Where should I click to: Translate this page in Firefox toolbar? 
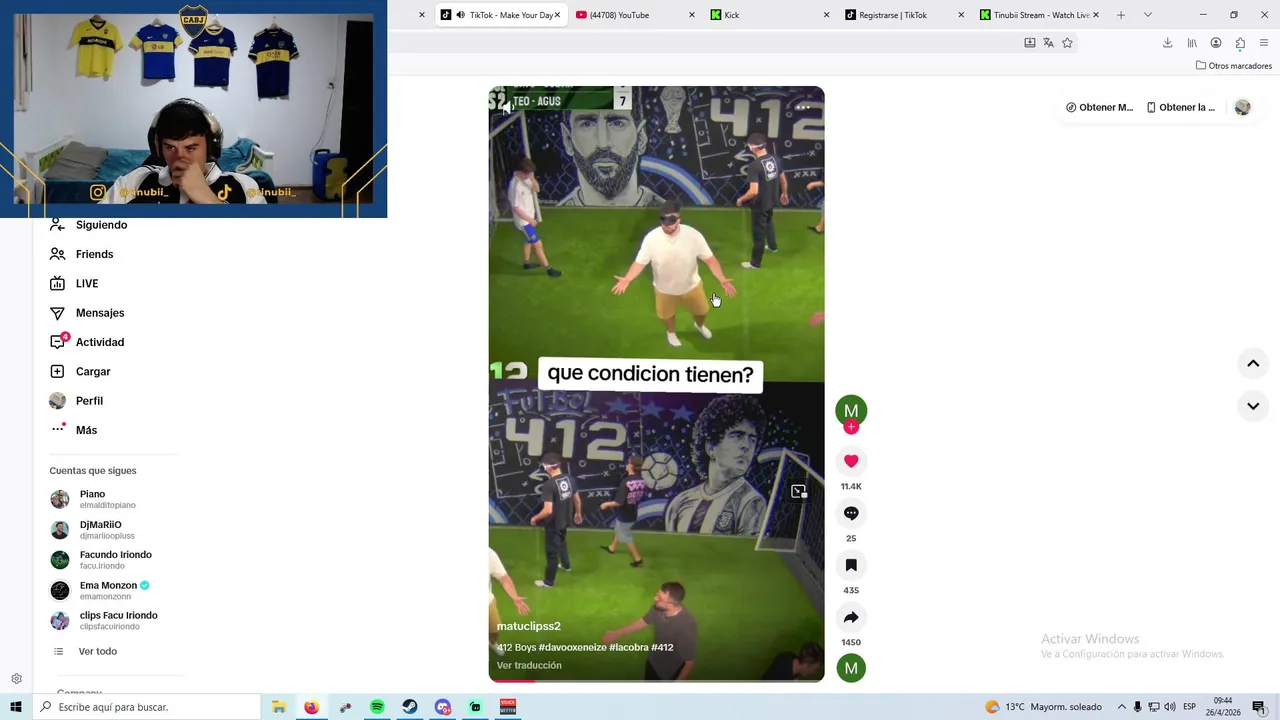(1048, 43)
